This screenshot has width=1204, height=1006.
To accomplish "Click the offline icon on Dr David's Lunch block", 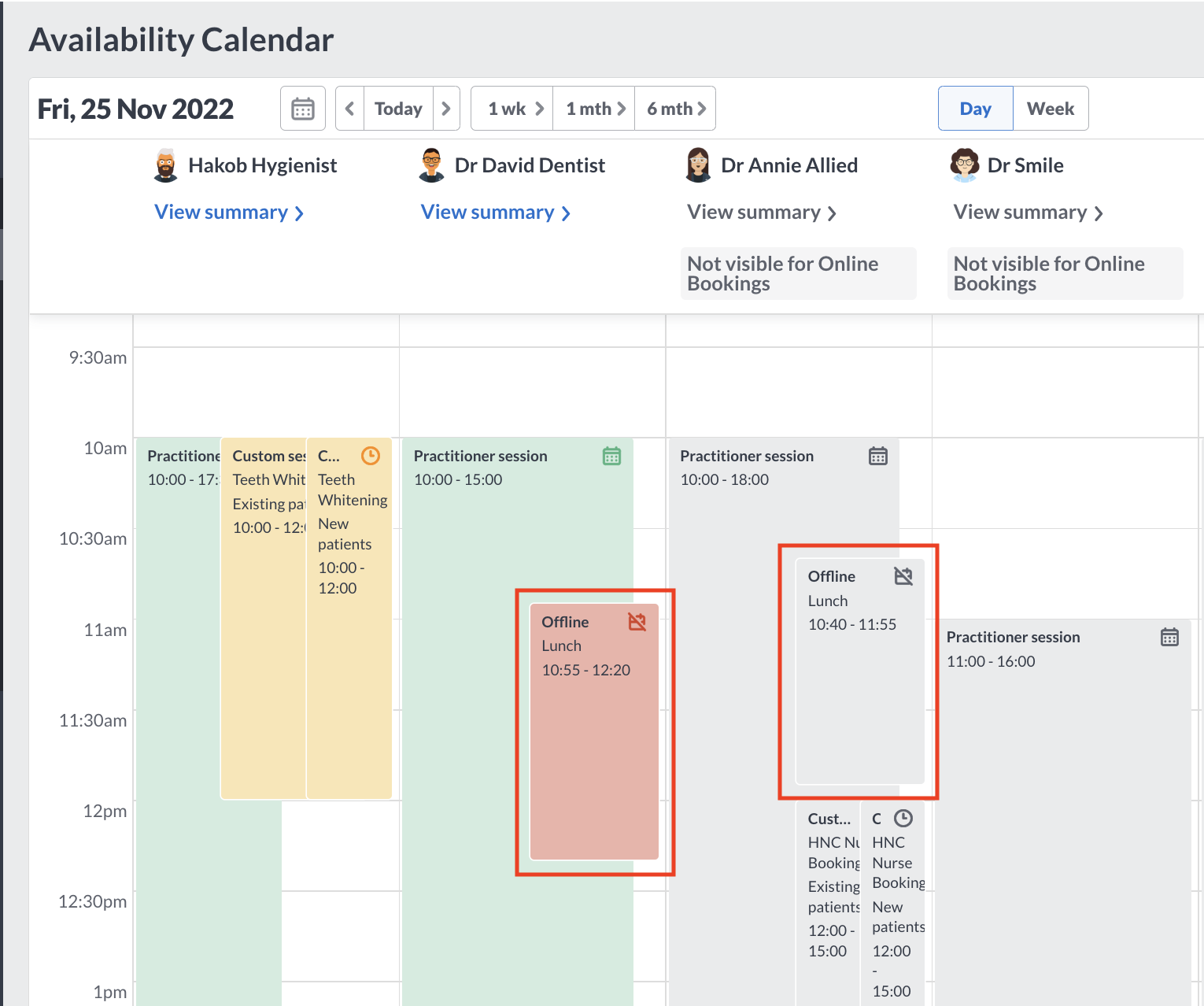I will click(638, 621).
